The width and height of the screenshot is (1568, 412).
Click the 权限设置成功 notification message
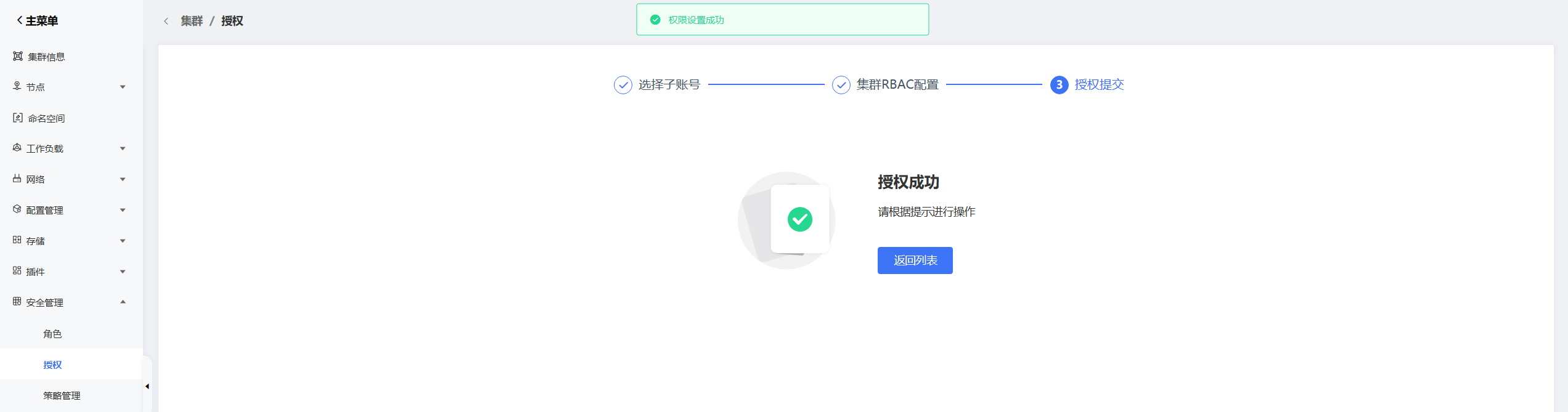(696, 20)
